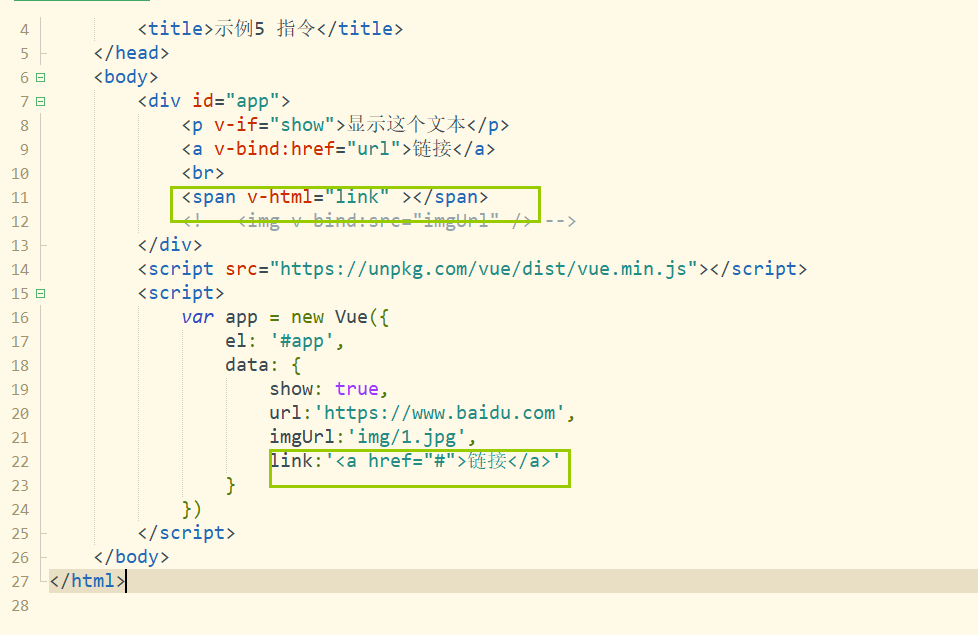The height and width of the screenshot is (635, 978).
Task: Click the var keyword on line 16
Action: click(198, 316)
